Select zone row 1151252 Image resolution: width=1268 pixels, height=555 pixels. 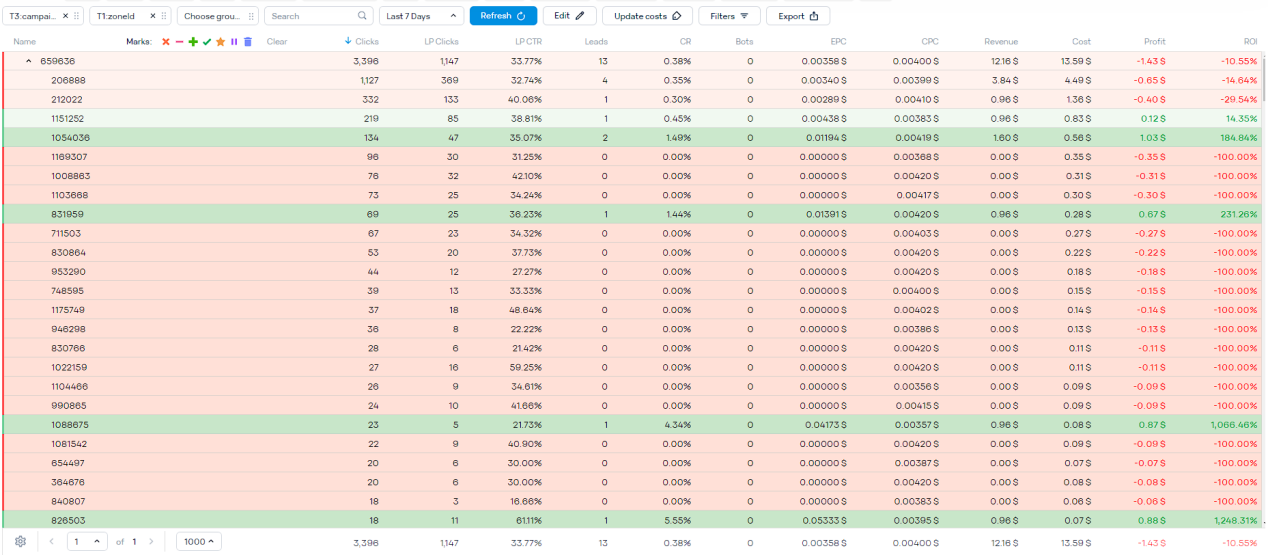(632, 118)
